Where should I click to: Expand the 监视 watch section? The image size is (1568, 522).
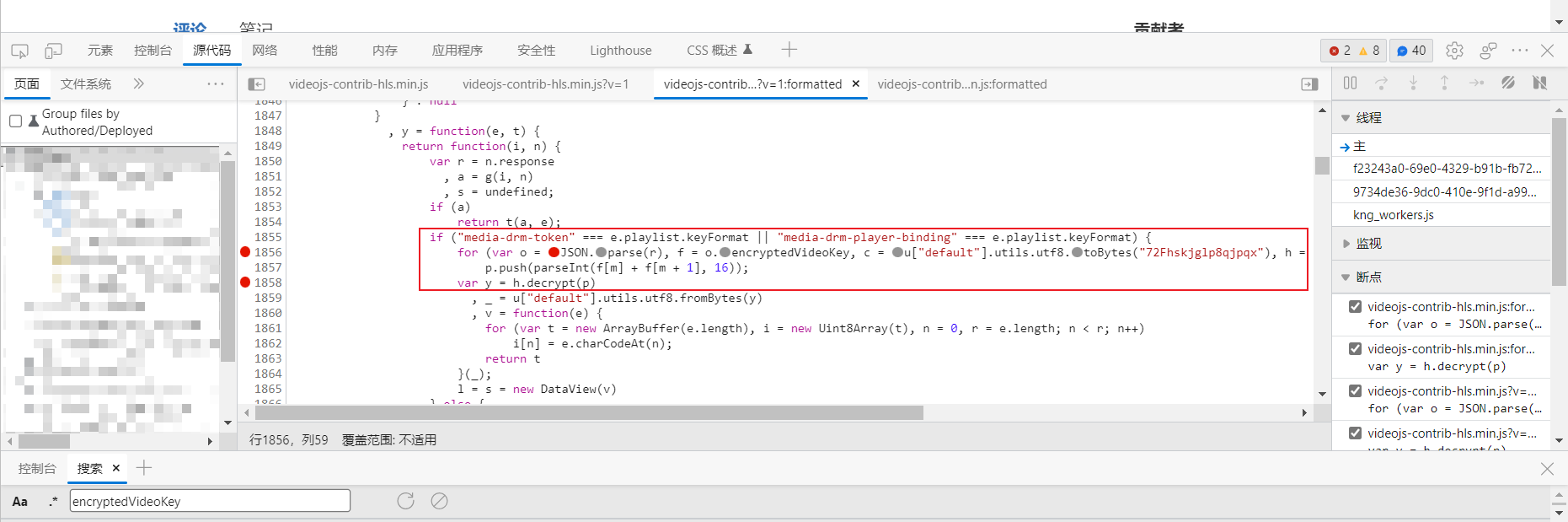pos(1346,244)
